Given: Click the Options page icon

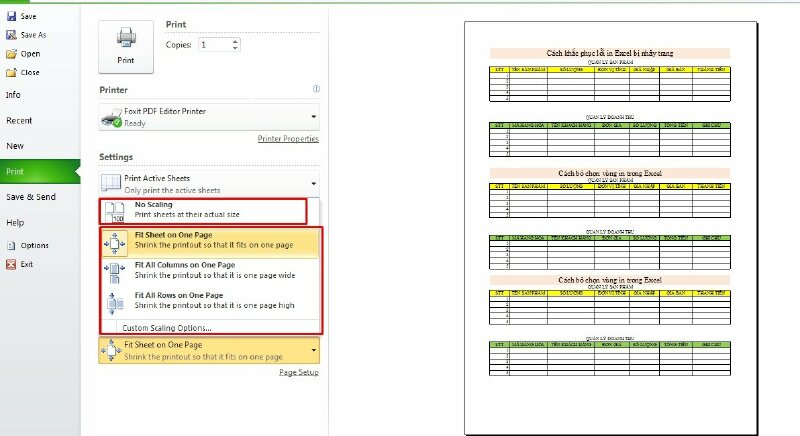Looking at the screenshot, I should click(11, 245).
